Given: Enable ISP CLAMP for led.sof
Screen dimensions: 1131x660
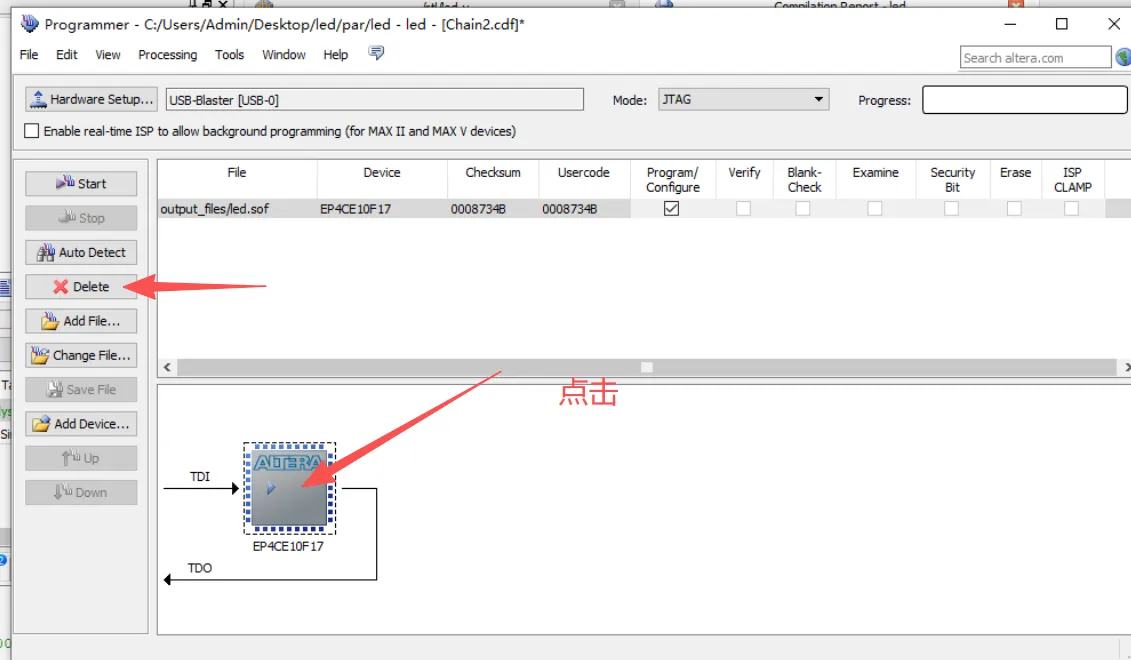Looking at the screenshot, I should click(1072, 208).
